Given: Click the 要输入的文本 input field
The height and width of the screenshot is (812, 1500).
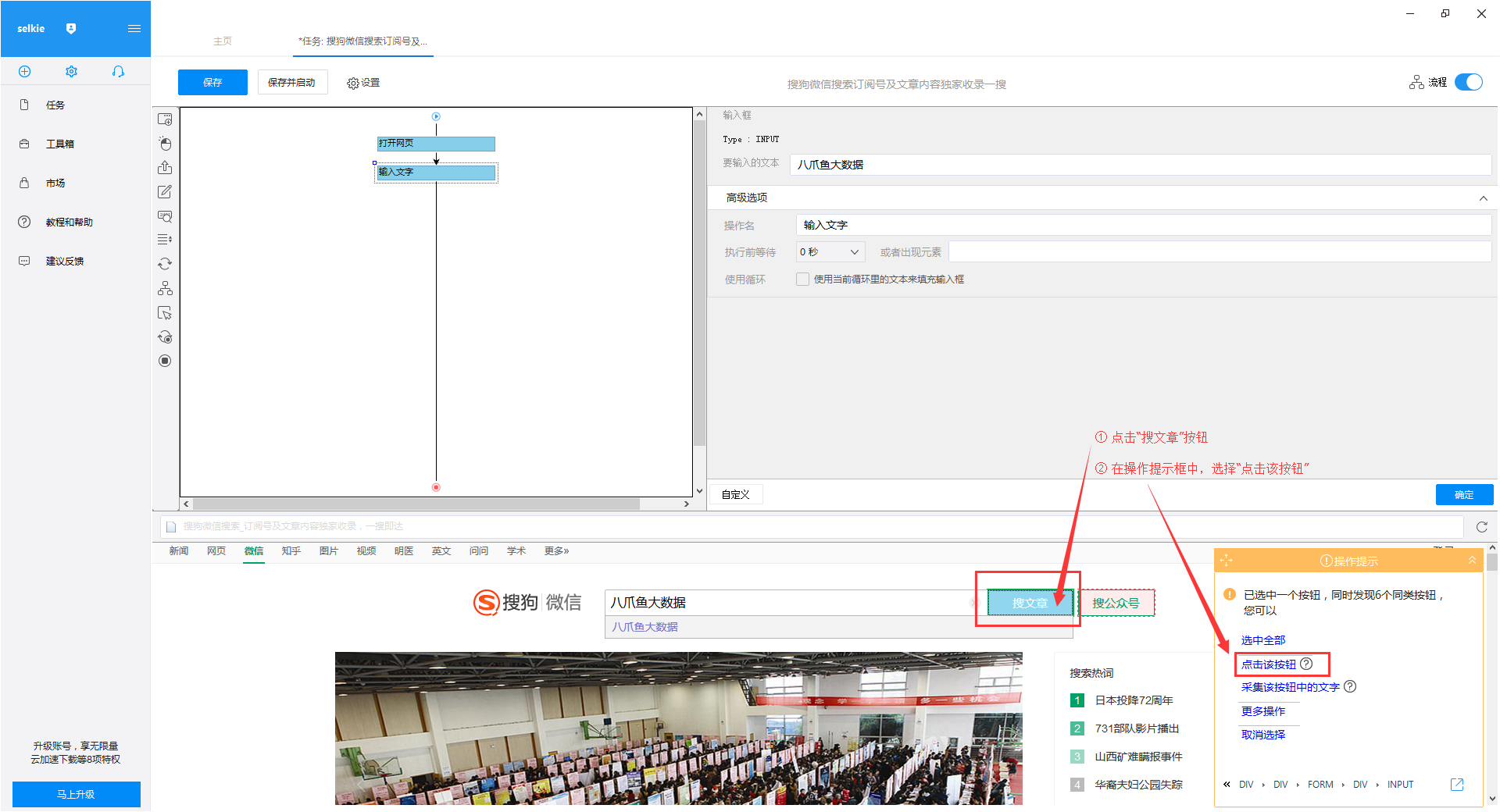Looking at the screenshot, I should 1141,165.
